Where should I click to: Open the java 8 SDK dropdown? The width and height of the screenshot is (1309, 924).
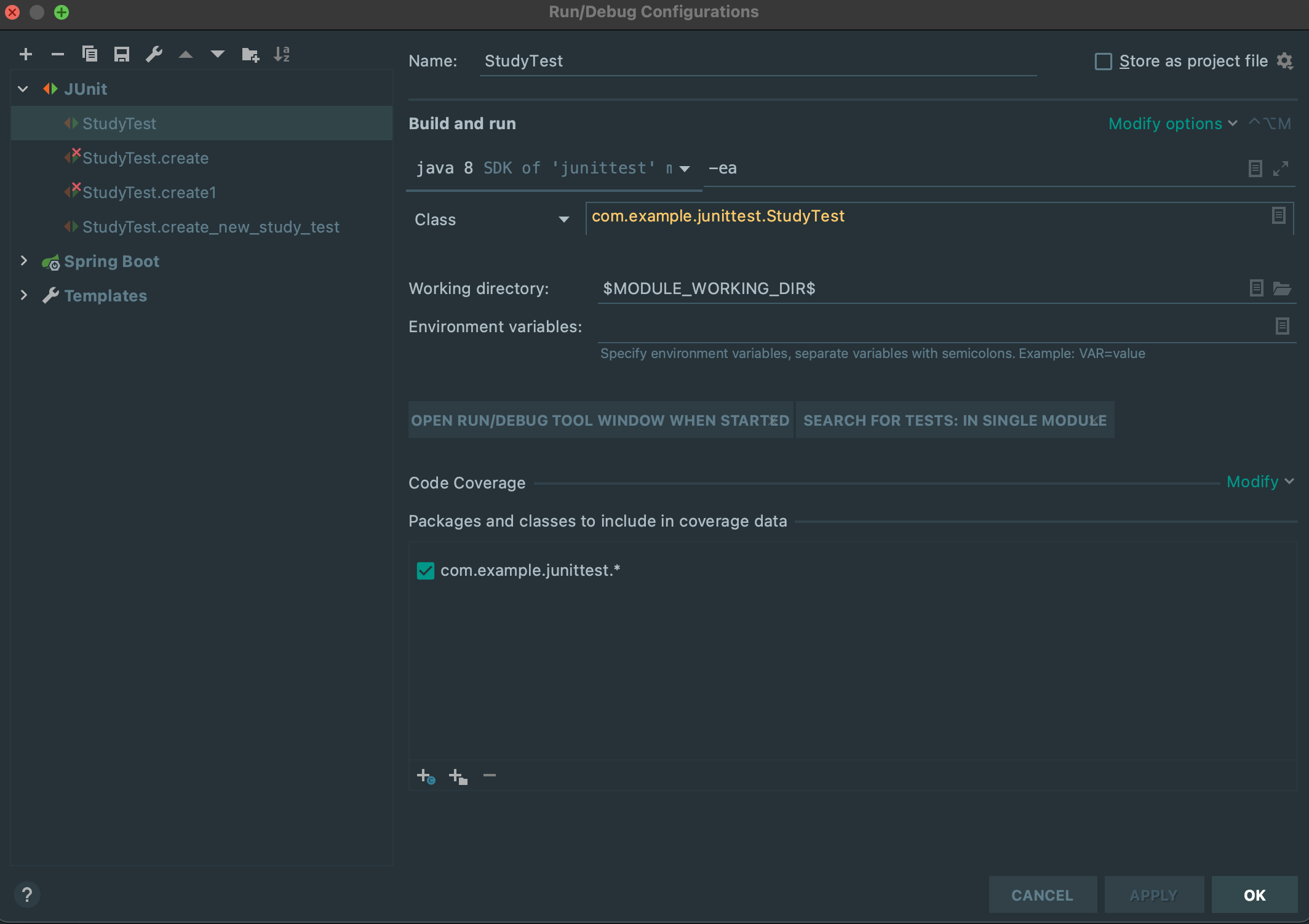coord(684,169)
